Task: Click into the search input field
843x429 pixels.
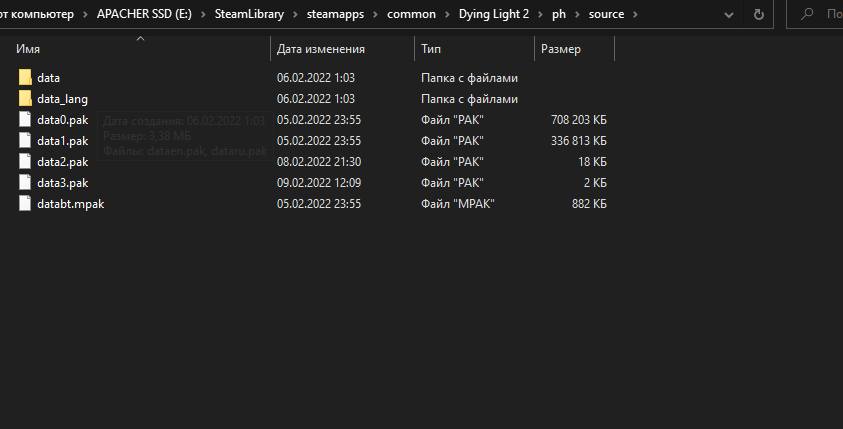Action: (x=832, y=16)
